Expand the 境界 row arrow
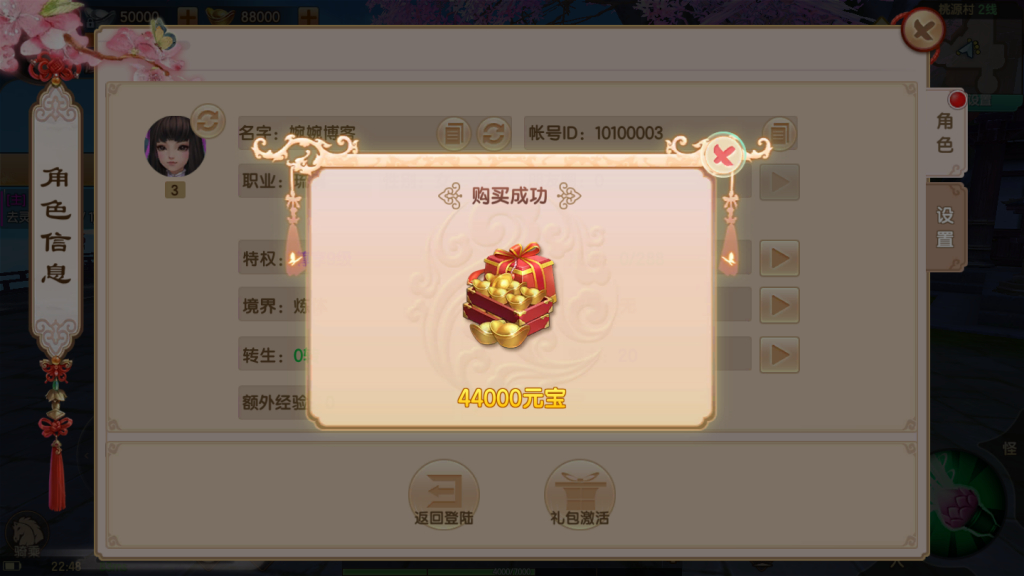The height and width of the screenshot is (576, 1024). coord(780,305)
